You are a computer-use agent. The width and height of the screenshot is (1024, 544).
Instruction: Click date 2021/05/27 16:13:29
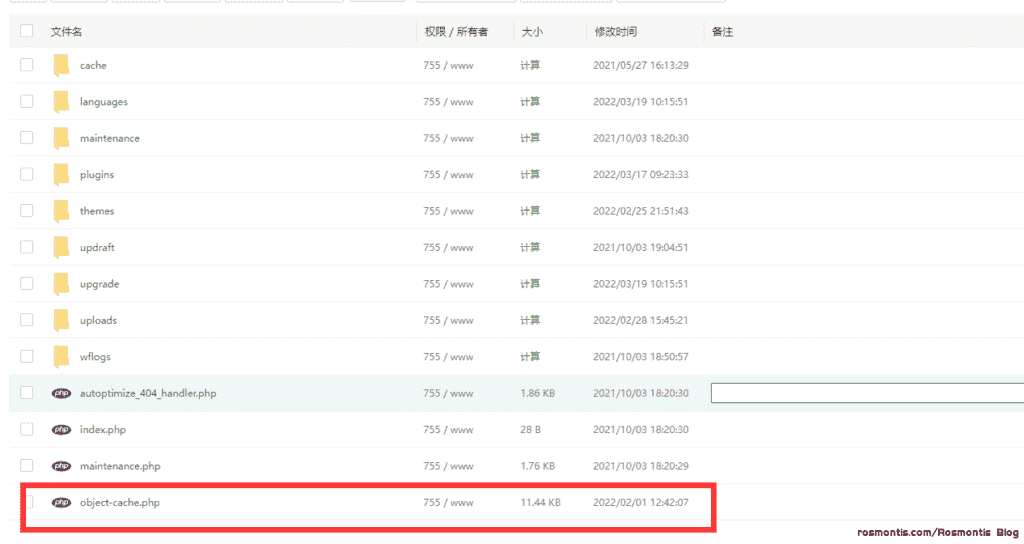click(x=641, y=65)
